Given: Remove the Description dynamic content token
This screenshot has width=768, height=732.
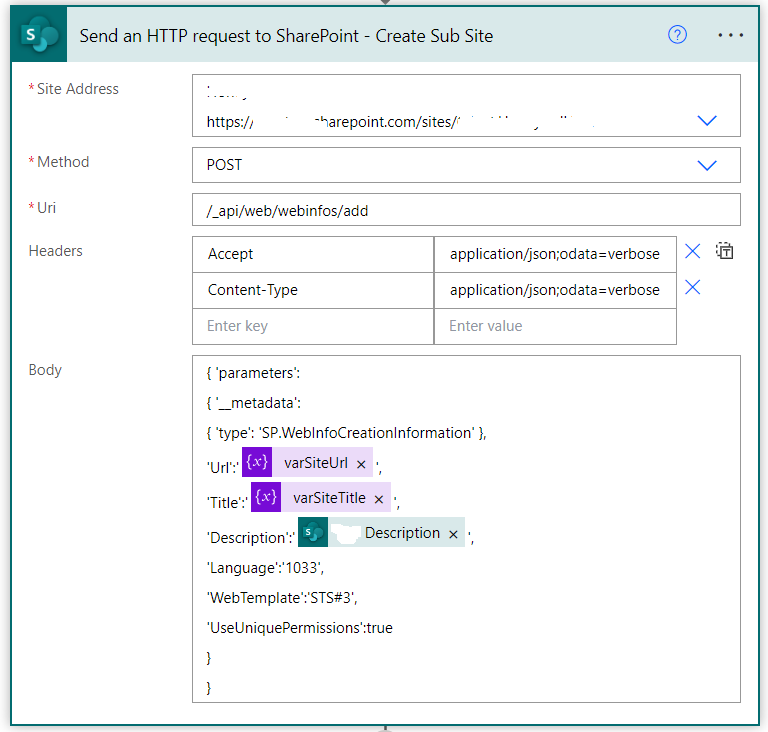Looking at the screenshot, I should (x=454, y=534).
